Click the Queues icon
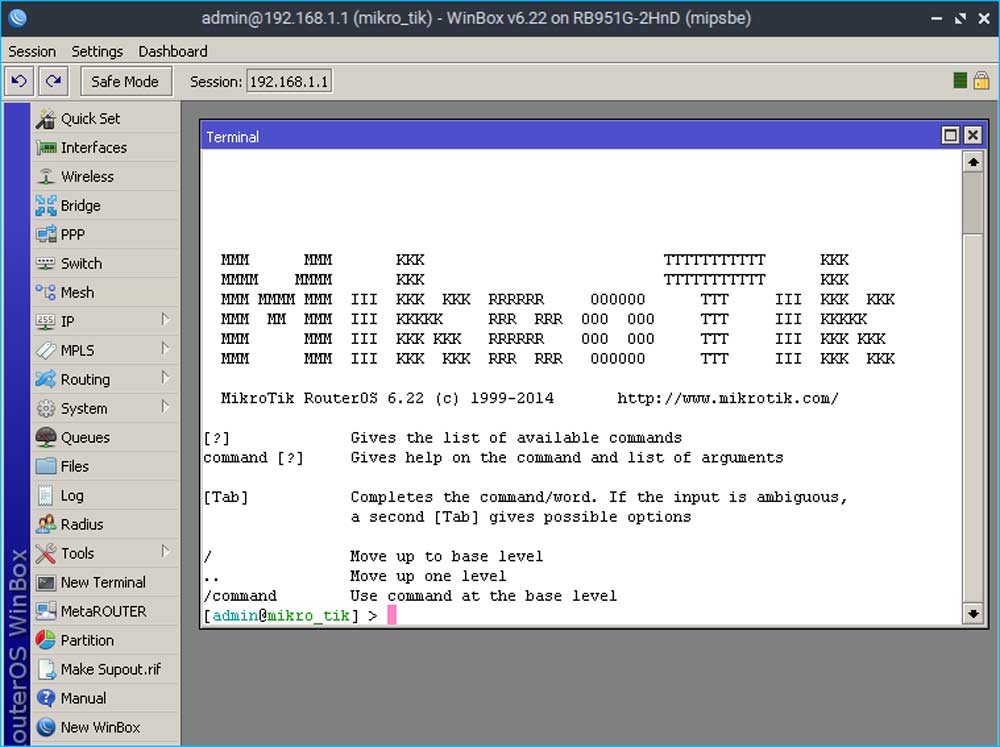Image resolution: width=1000 pixels, height=747 pixels. tap(46, 438)
